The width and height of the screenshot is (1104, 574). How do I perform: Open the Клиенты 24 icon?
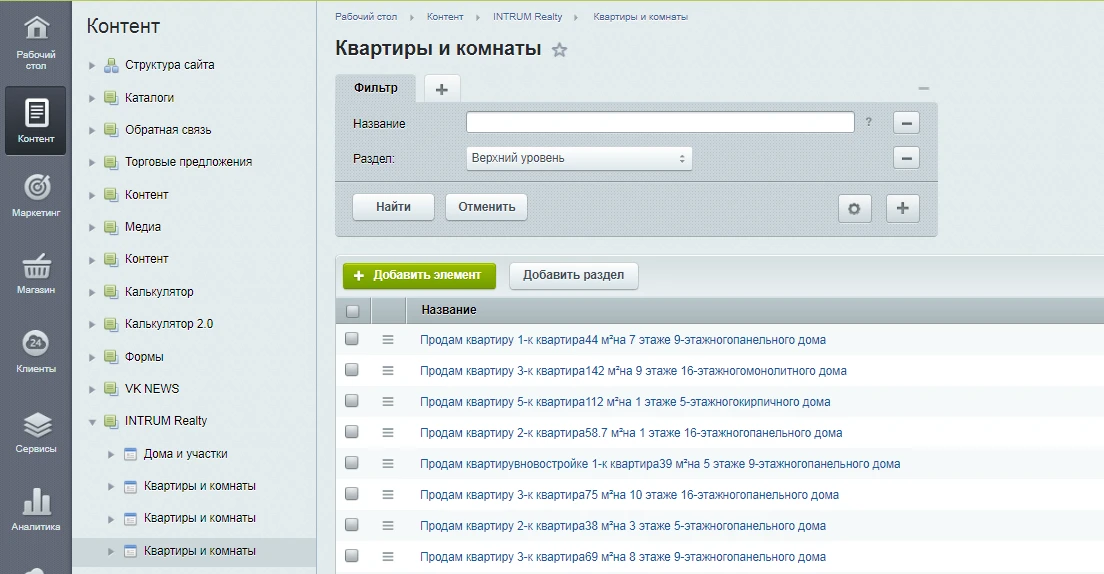36,343
